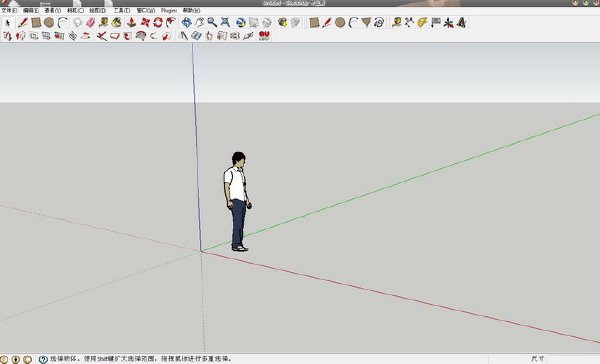Select the magnifier Zoom tool
The height and width of the screenshot is (364, 600).
[x=212, y=23]
